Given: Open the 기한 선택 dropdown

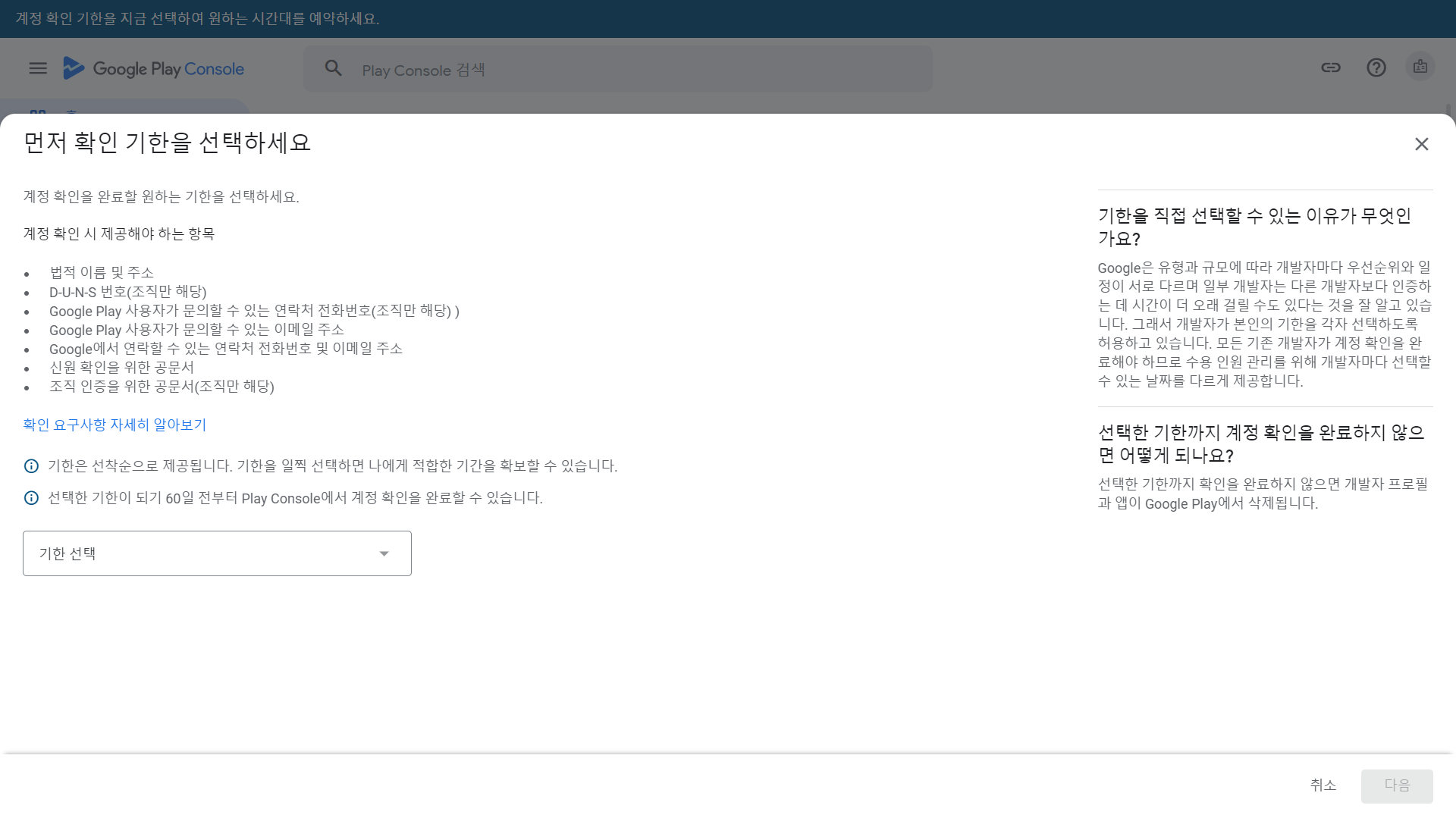Looking at the screenshot, I should [217, 553].
